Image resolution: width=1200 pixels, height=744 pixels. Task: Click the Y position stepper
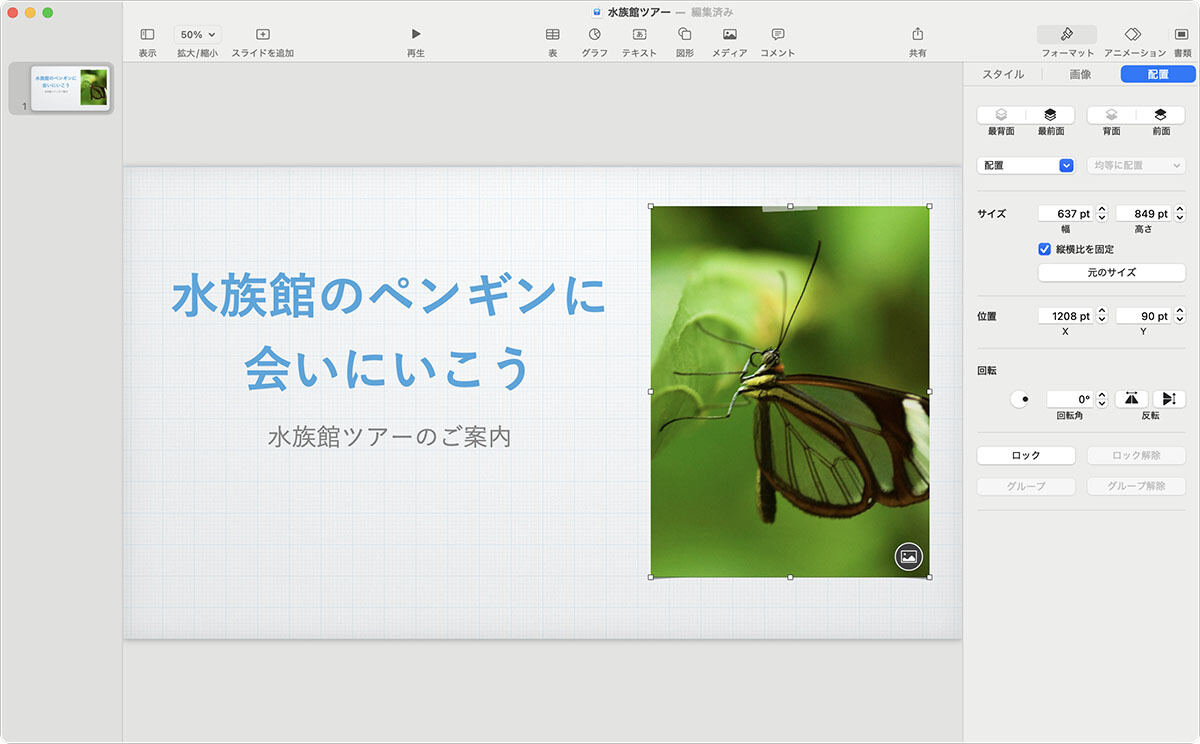point(1180,316)
